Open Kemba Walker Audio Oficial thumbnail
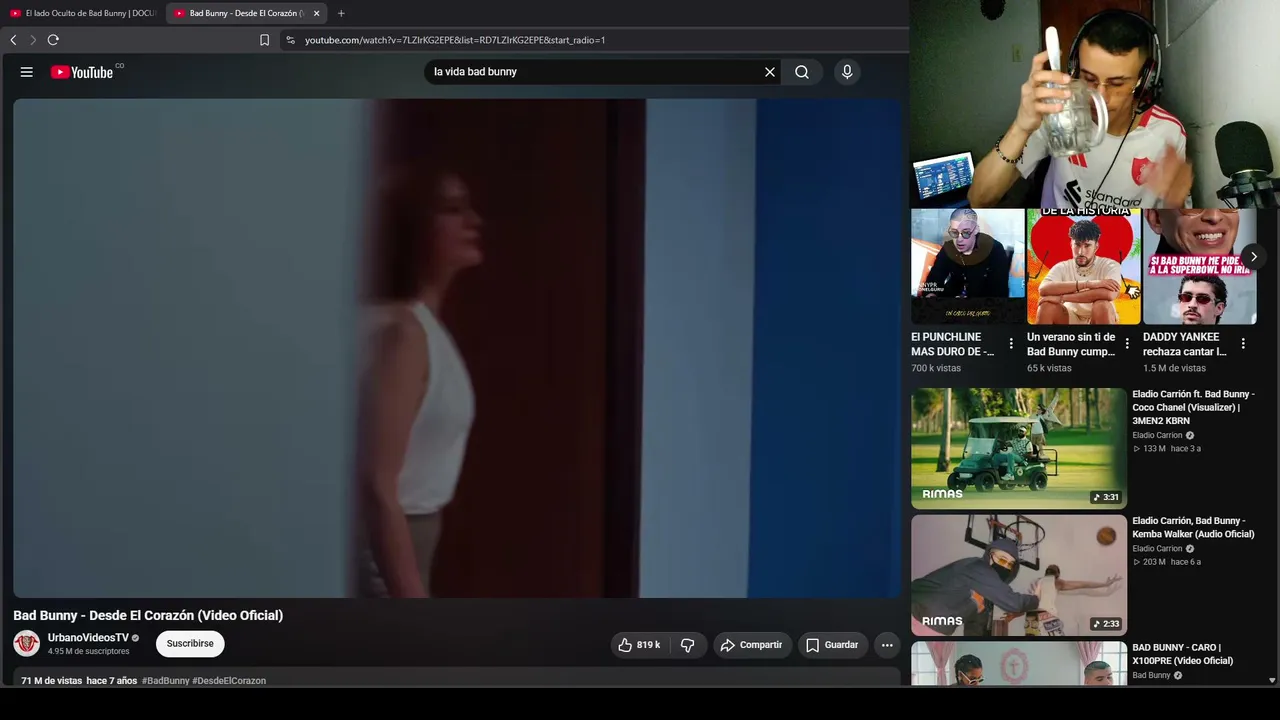 pyautogui.click(x=1019, y=575)
